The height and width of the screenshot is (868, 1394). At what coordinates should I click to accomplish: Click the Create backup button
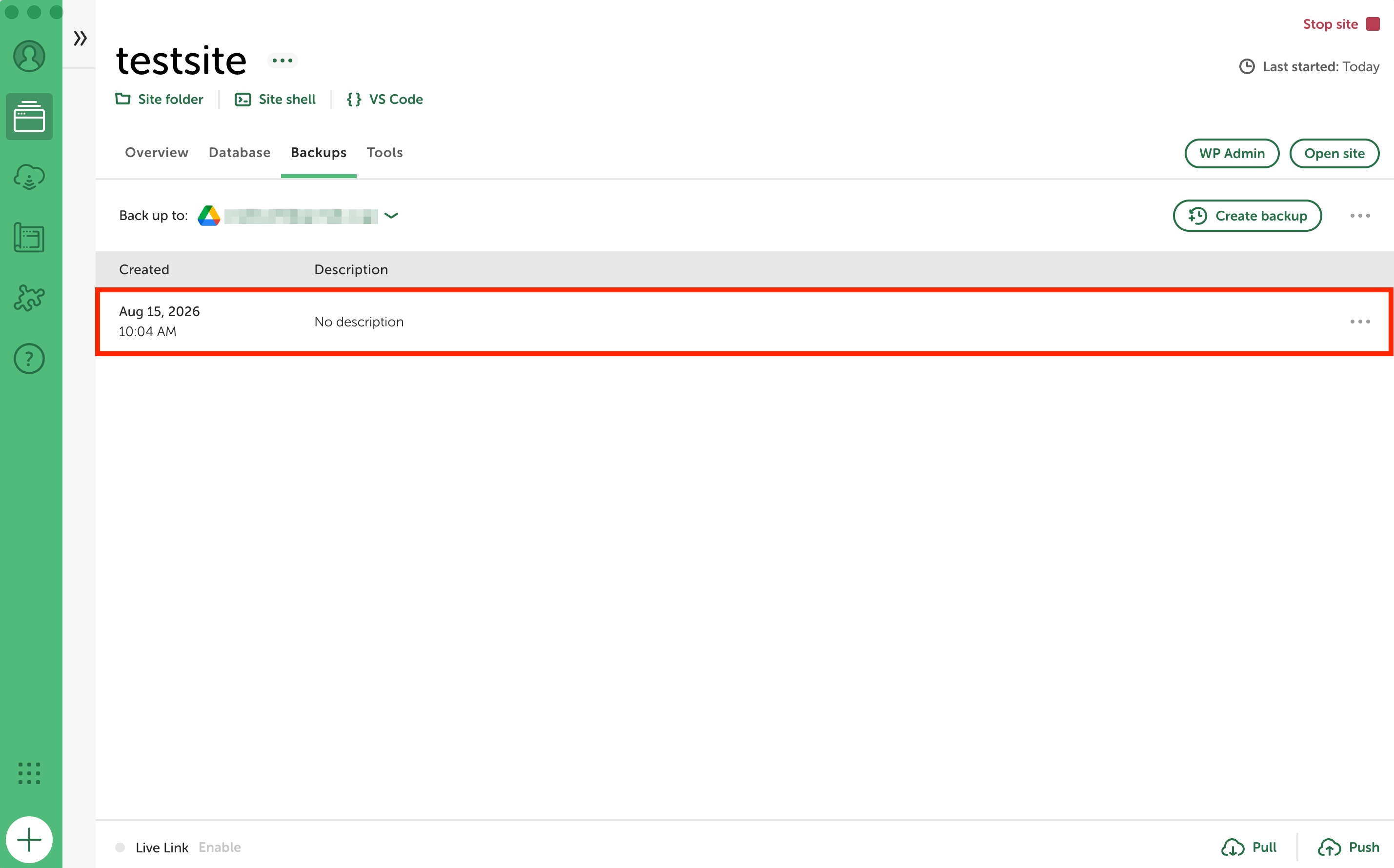pyautogui.click(x=1247, y=216)
